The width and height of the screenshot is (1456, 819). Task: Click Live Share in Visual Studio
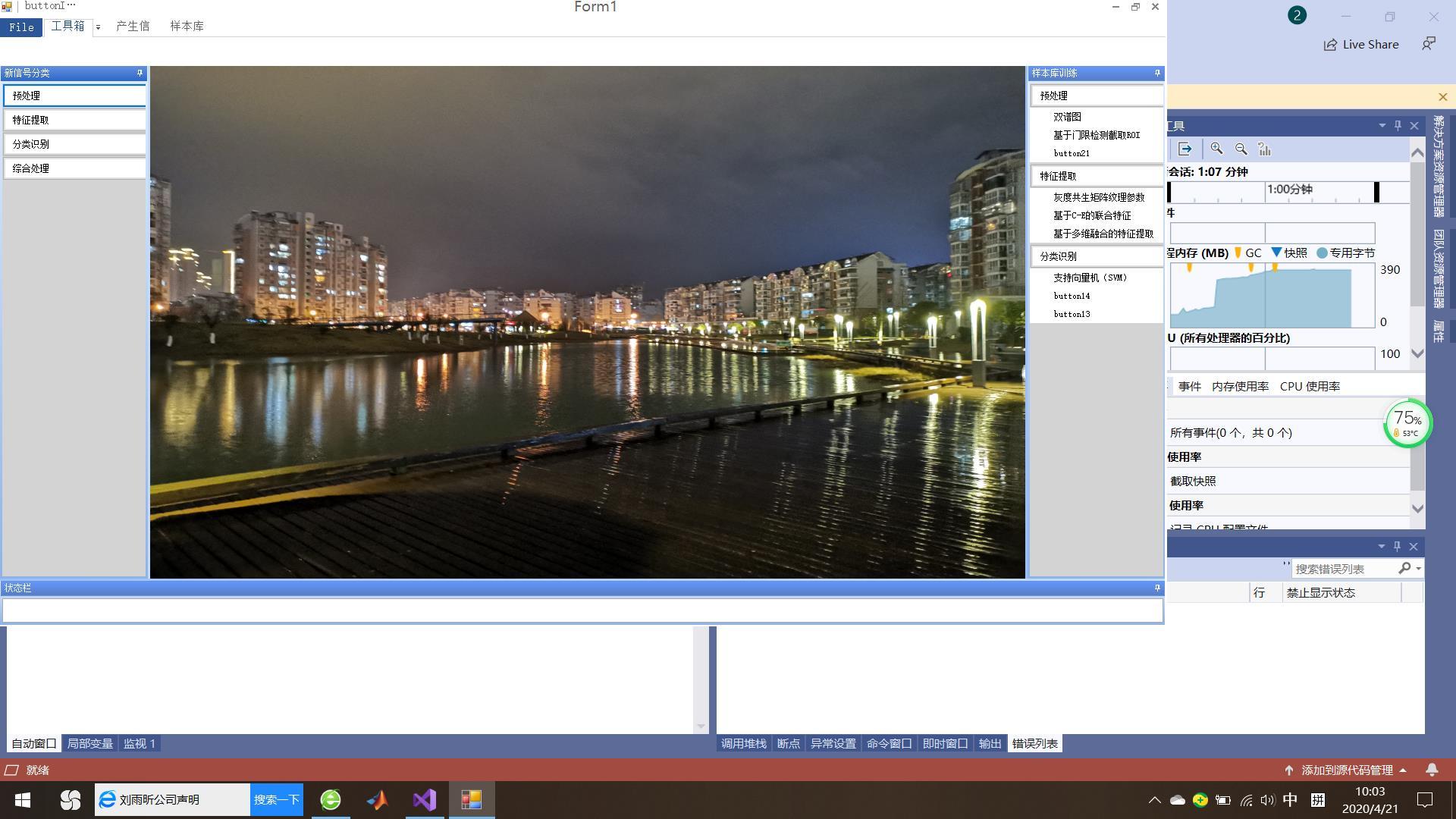[1361, 45]
